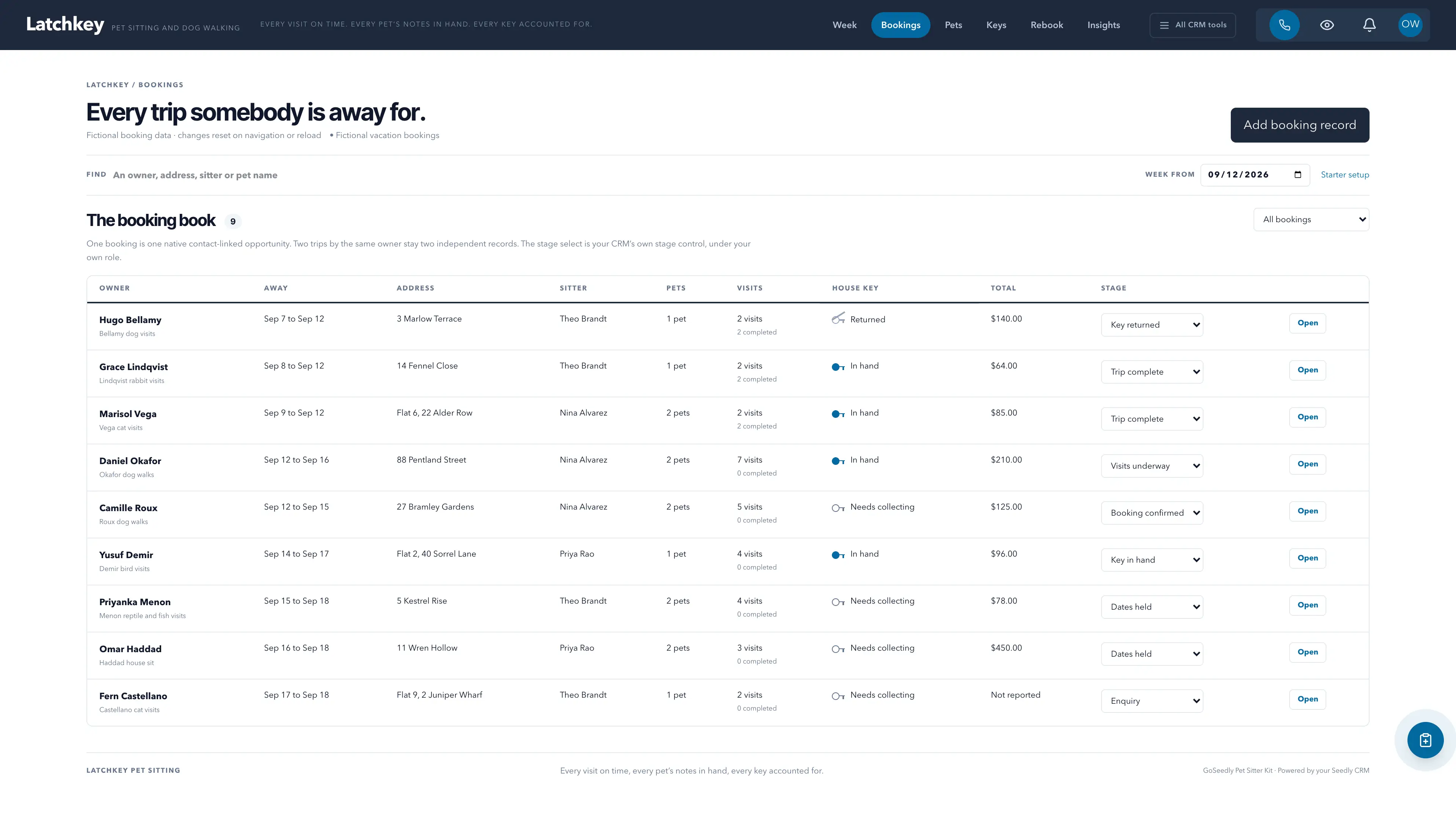Image resolution: width=1456 pixels, height=819 pixels.
Task: Open the All CRM tools menu
Action: [1192, 25]
